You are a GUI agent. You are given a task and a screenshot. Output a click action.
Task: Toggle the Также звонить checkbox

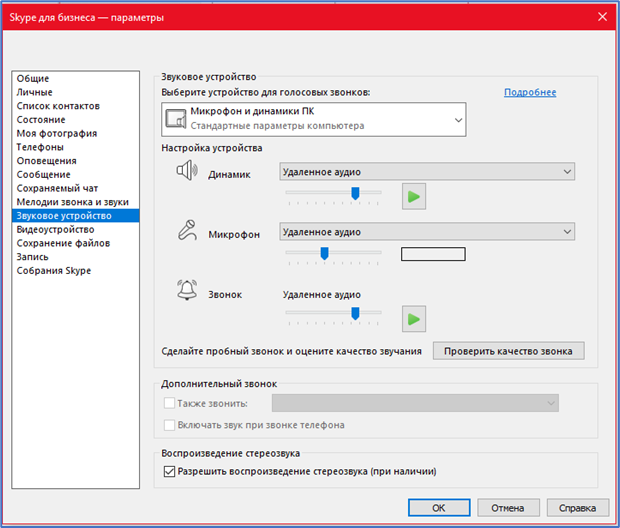point(169,403)
